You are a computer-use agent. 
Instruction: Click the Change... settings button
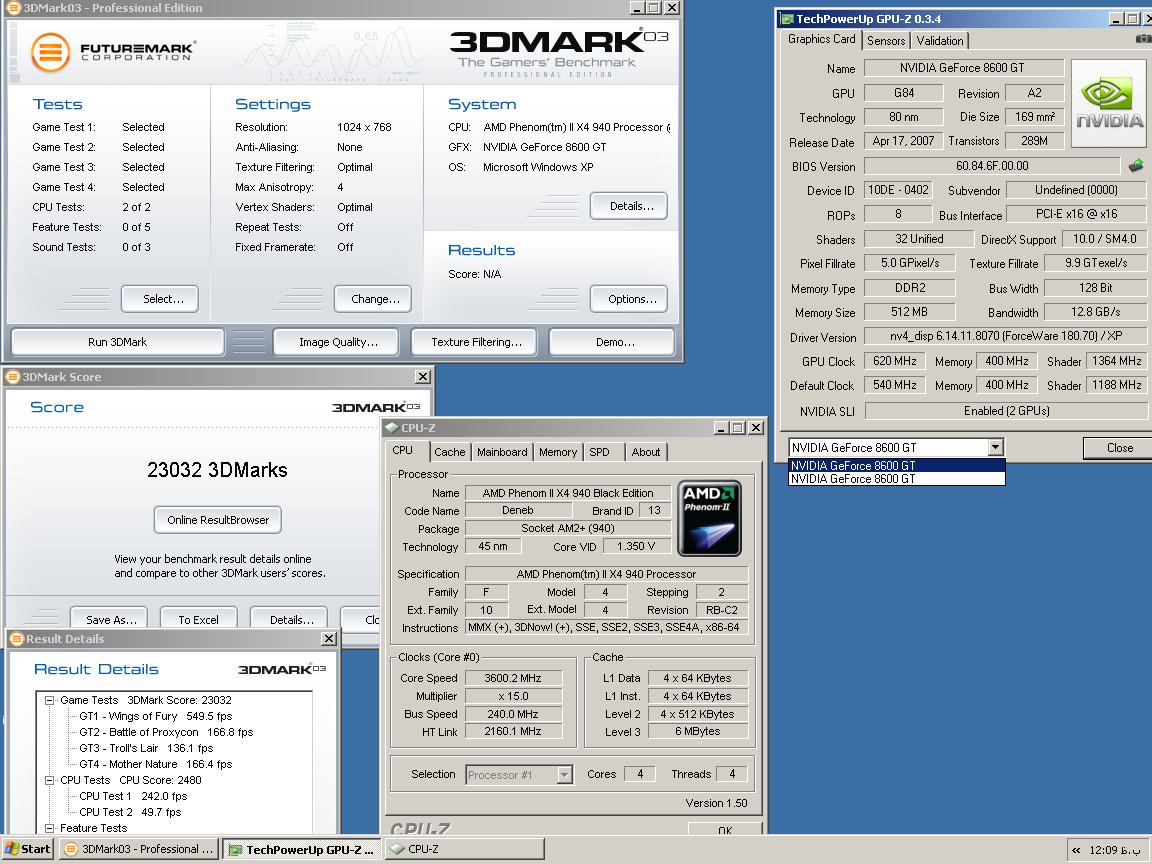372,299
